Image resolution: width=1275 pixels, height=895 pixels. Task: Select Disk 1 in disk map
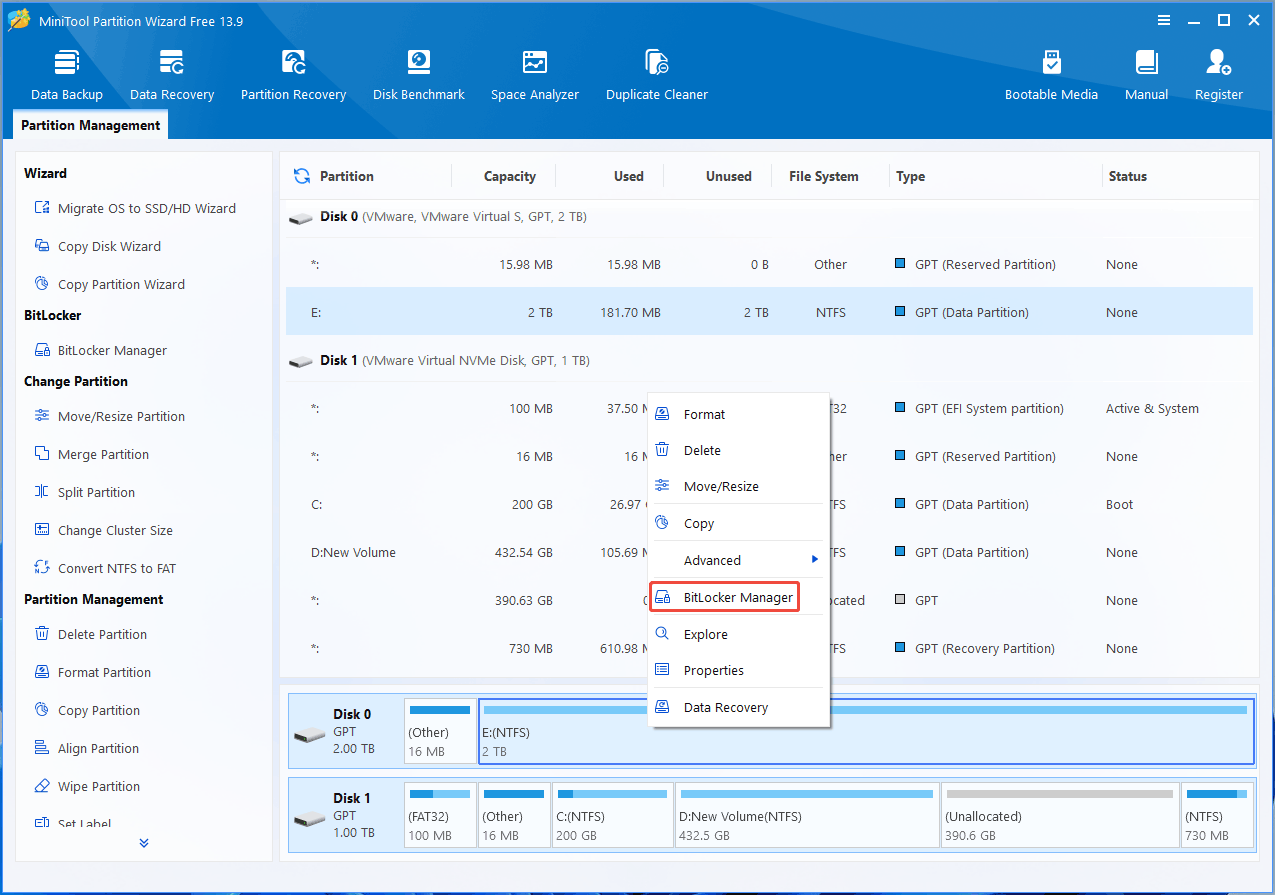pyautogui.click(x=346, y=815)
